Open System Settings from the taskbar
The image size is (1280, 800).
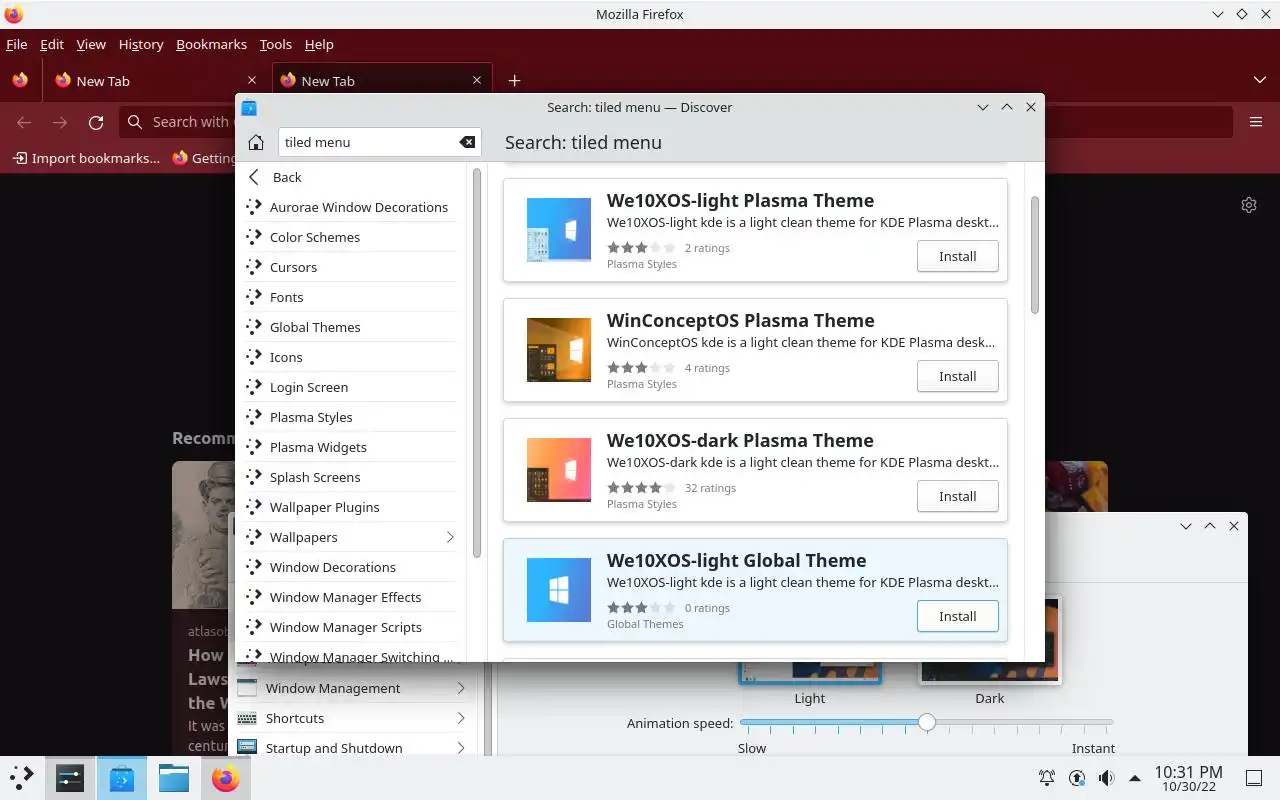click(x=70, y=777)
